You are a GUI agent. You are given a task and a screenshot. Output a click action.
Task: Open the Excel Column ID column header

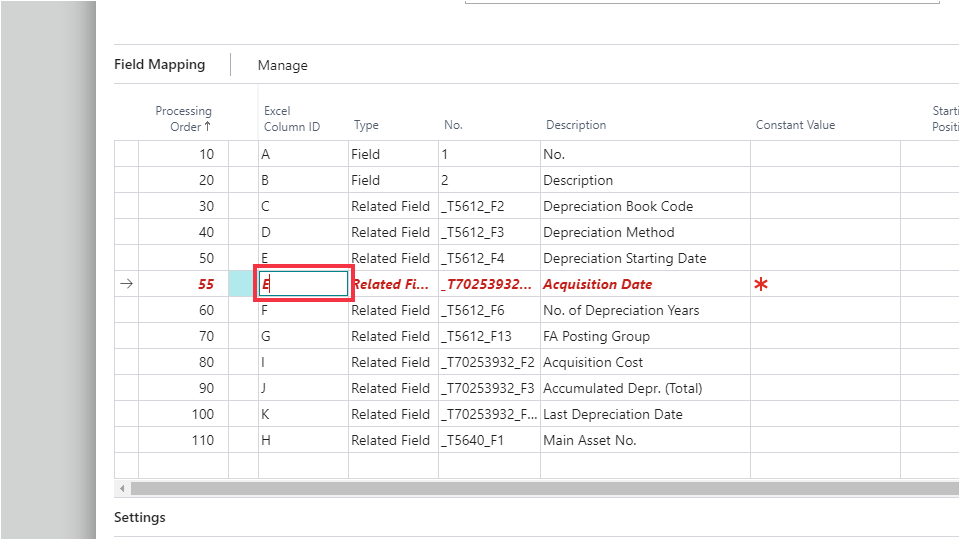291,118
